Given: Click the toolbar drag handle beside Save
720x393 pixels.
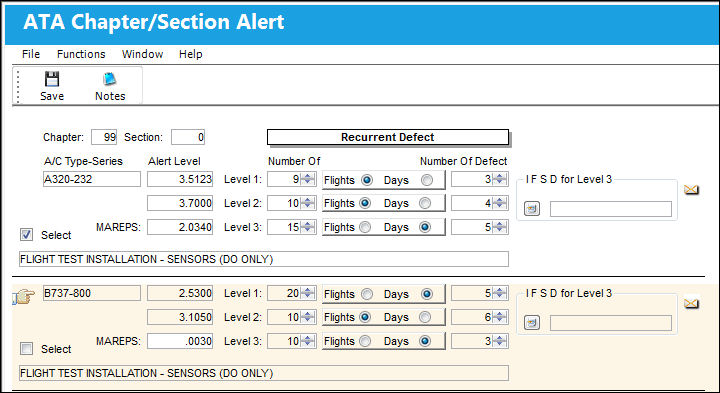Looking at the screenshot, I should coord(18,86).
